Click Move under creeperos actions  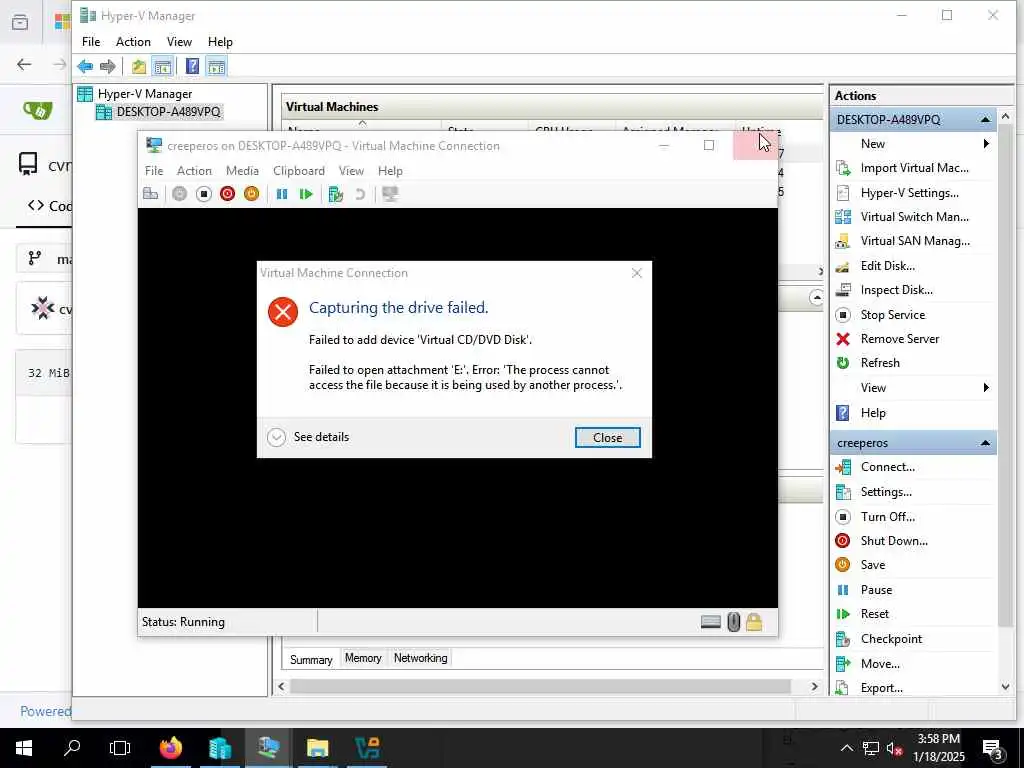[880, 664]
